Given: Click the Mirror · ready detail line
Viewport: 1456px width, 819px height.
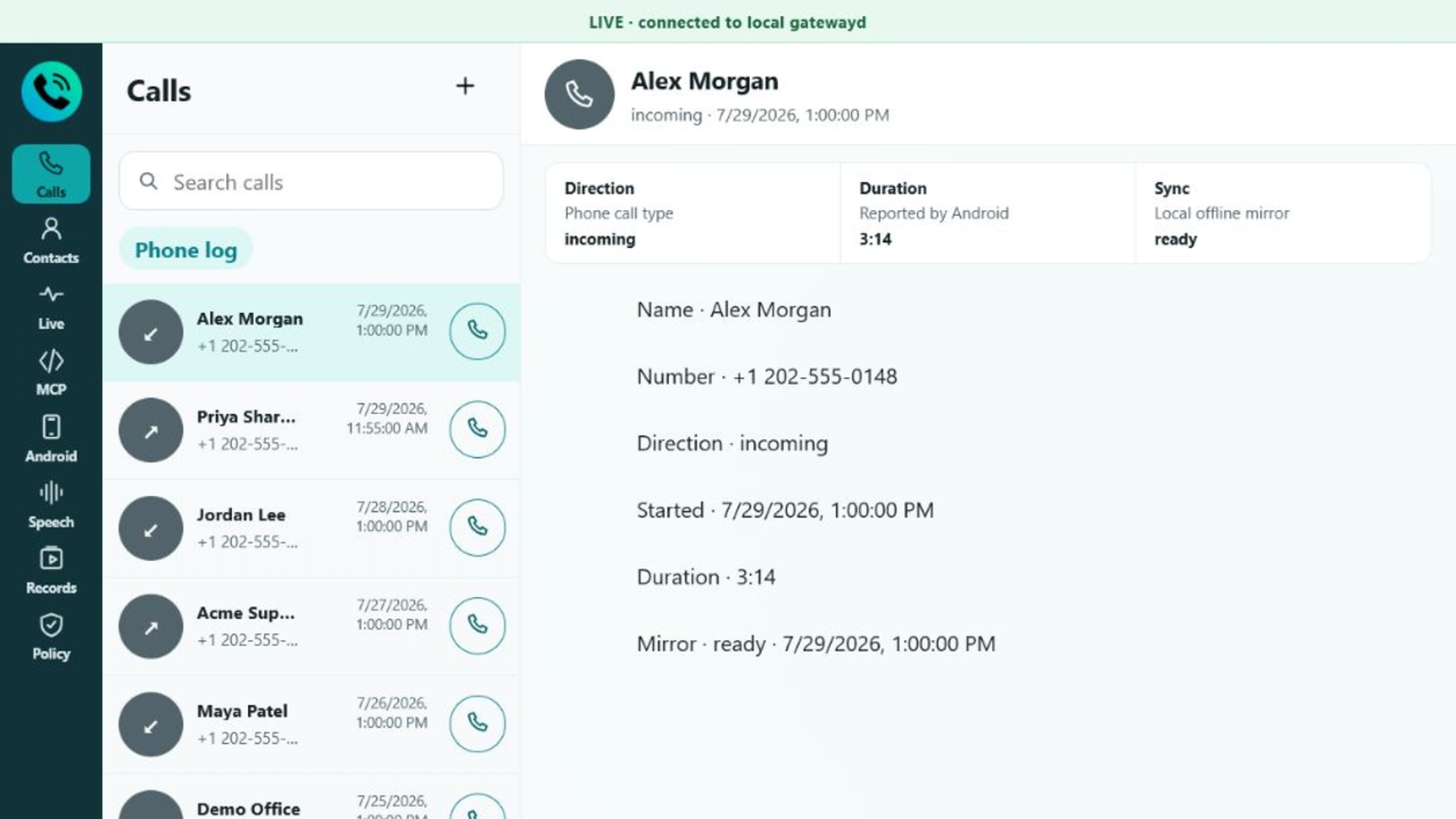Looking at the screenshot, I should click(x=816, y=643).
